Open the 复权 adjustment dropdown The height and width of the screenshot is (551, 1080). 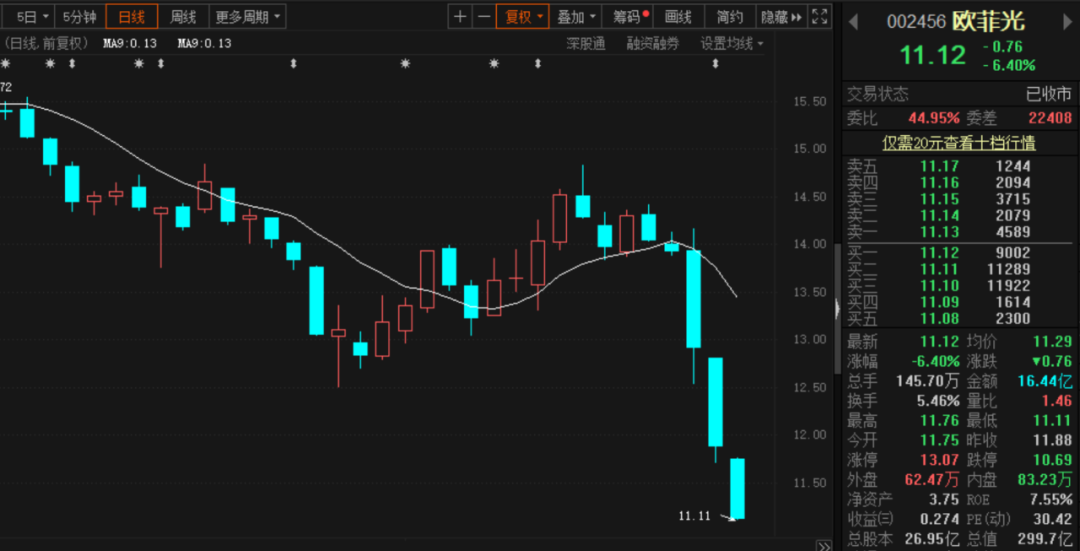click(x=524, y=17)
